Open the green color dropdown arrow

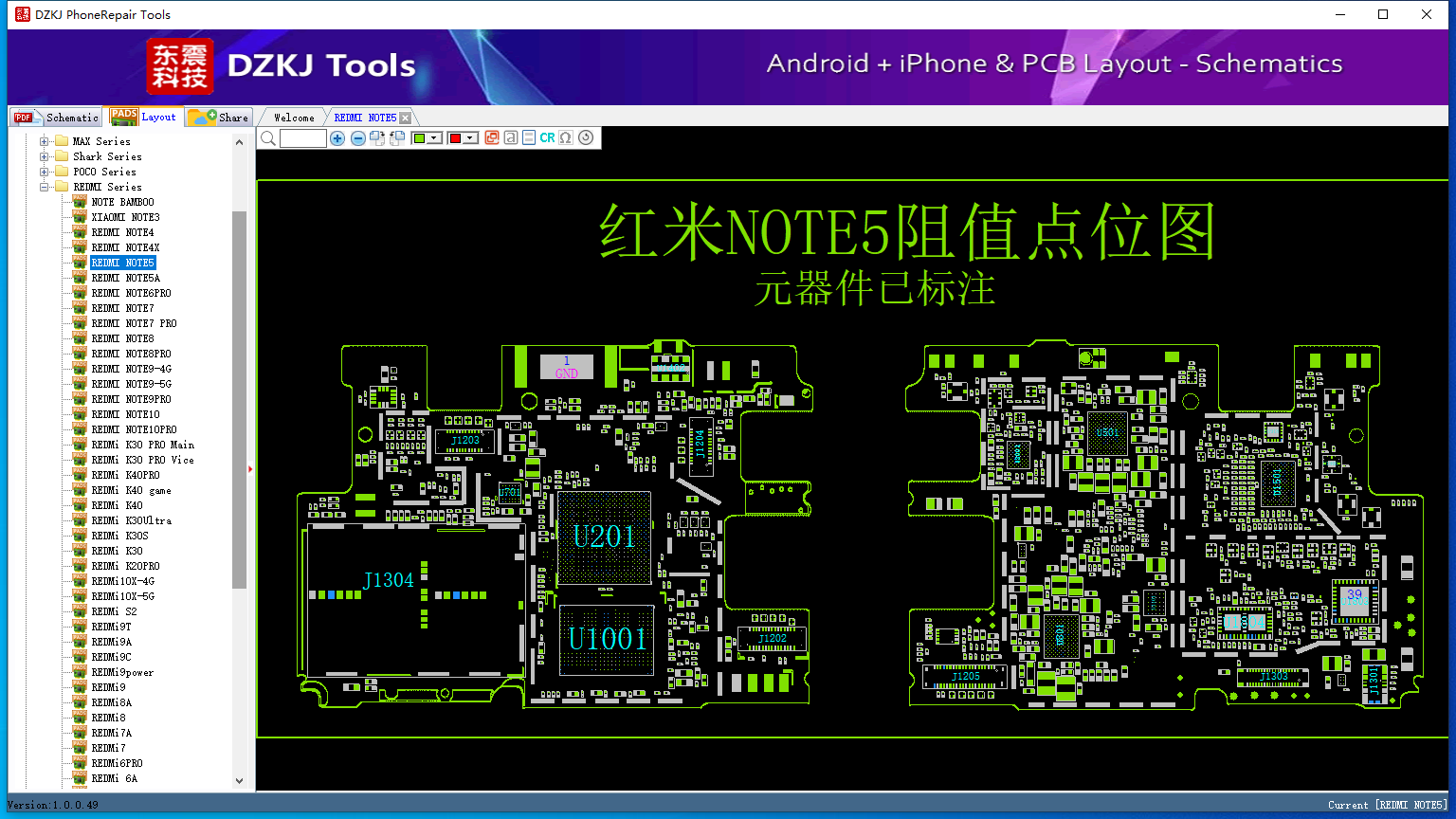pyautogui.click(x=434, y=138)
